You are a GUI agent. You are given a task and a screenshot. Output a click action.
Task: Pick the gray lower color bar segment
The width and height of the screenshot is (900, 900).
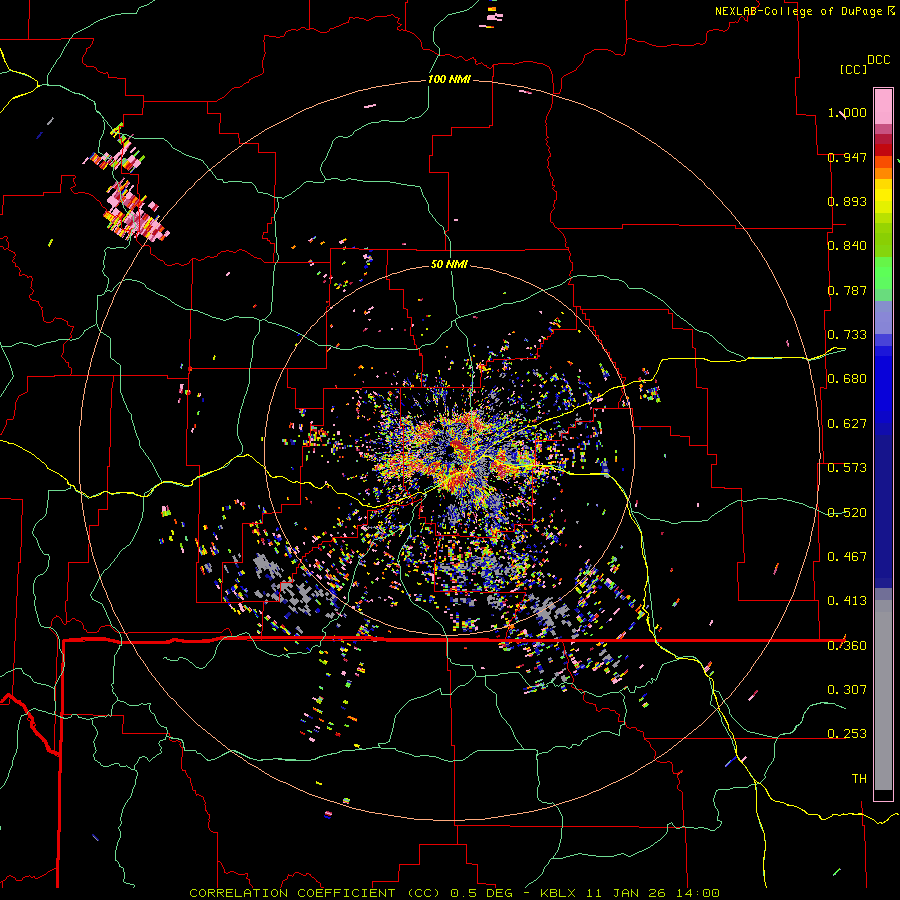(x=883, y=695)
